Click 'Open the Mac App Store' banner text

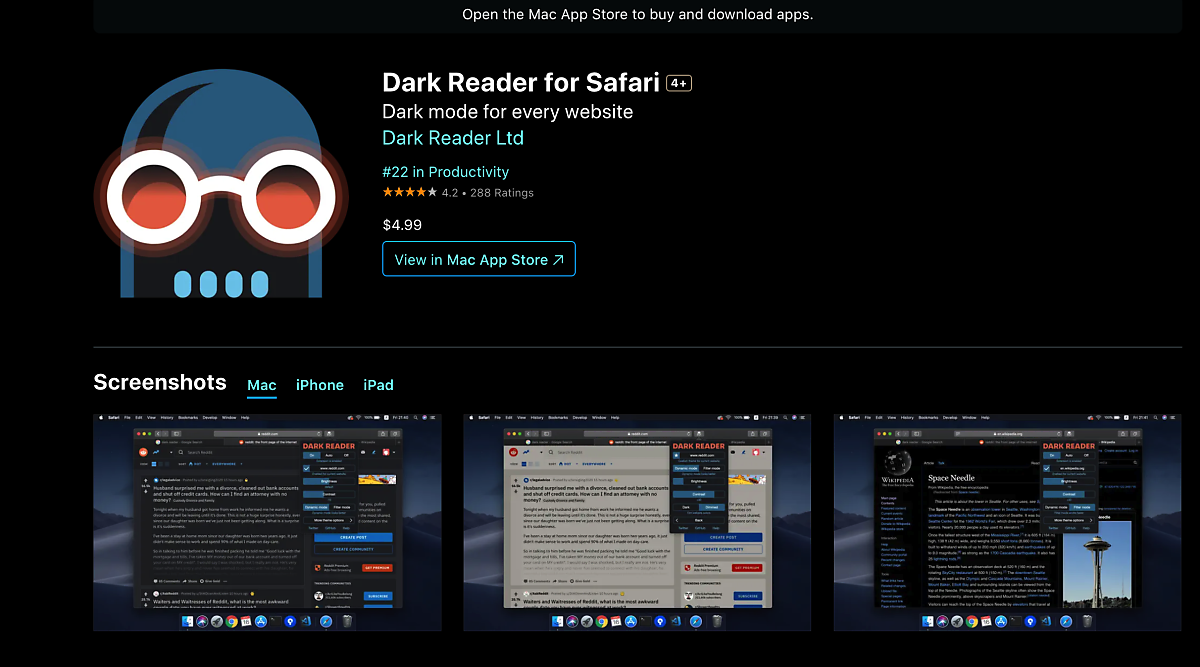637,14
